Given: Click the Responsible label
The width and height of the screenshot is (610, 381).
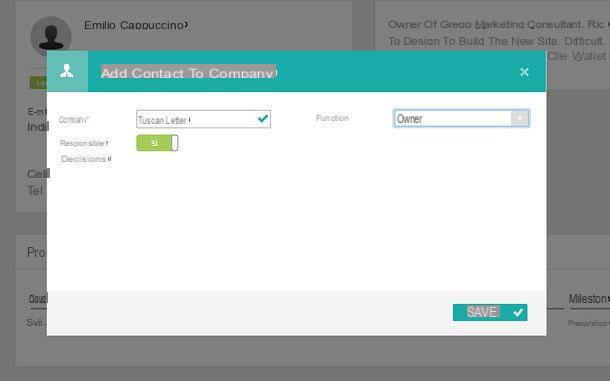Looking at the screenshot, I should tap(83, 143).
